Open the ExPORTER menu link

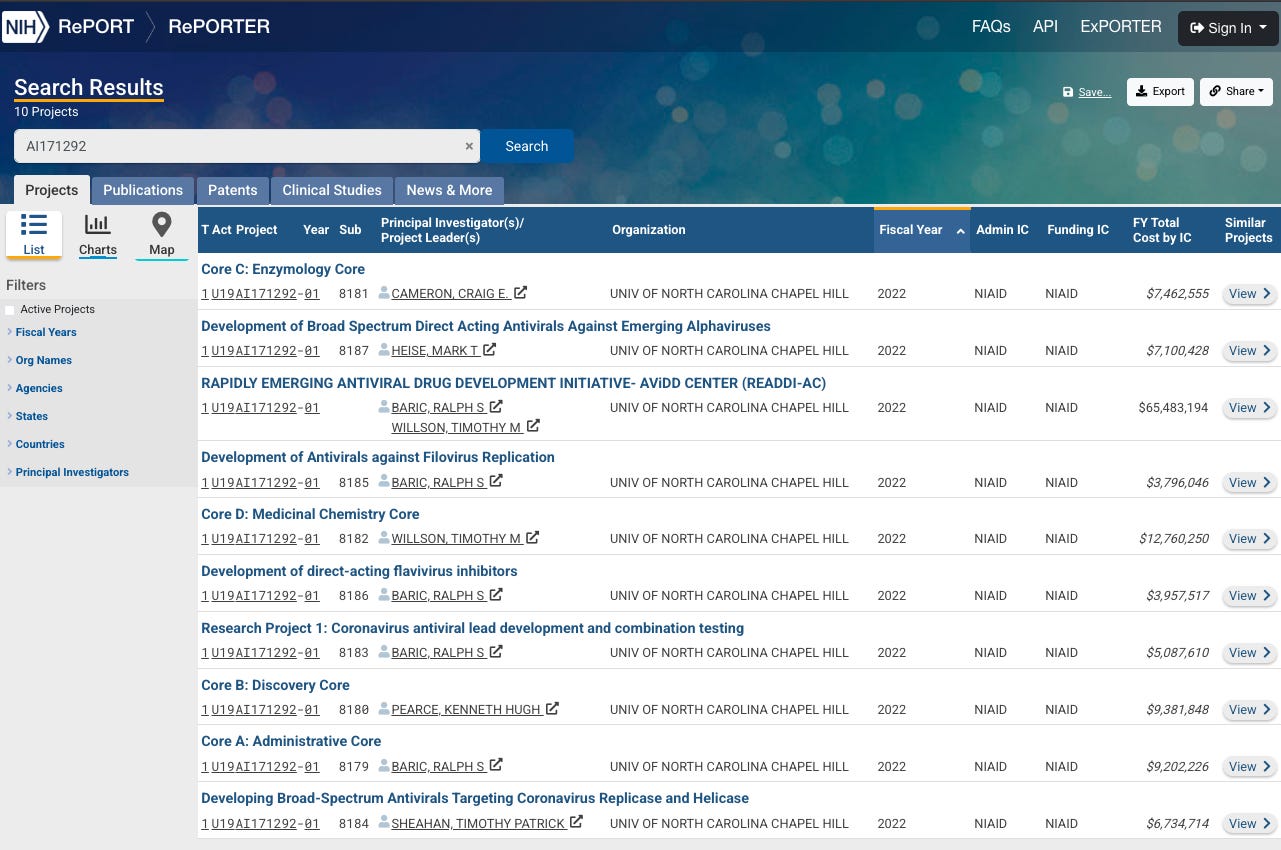1121,27
